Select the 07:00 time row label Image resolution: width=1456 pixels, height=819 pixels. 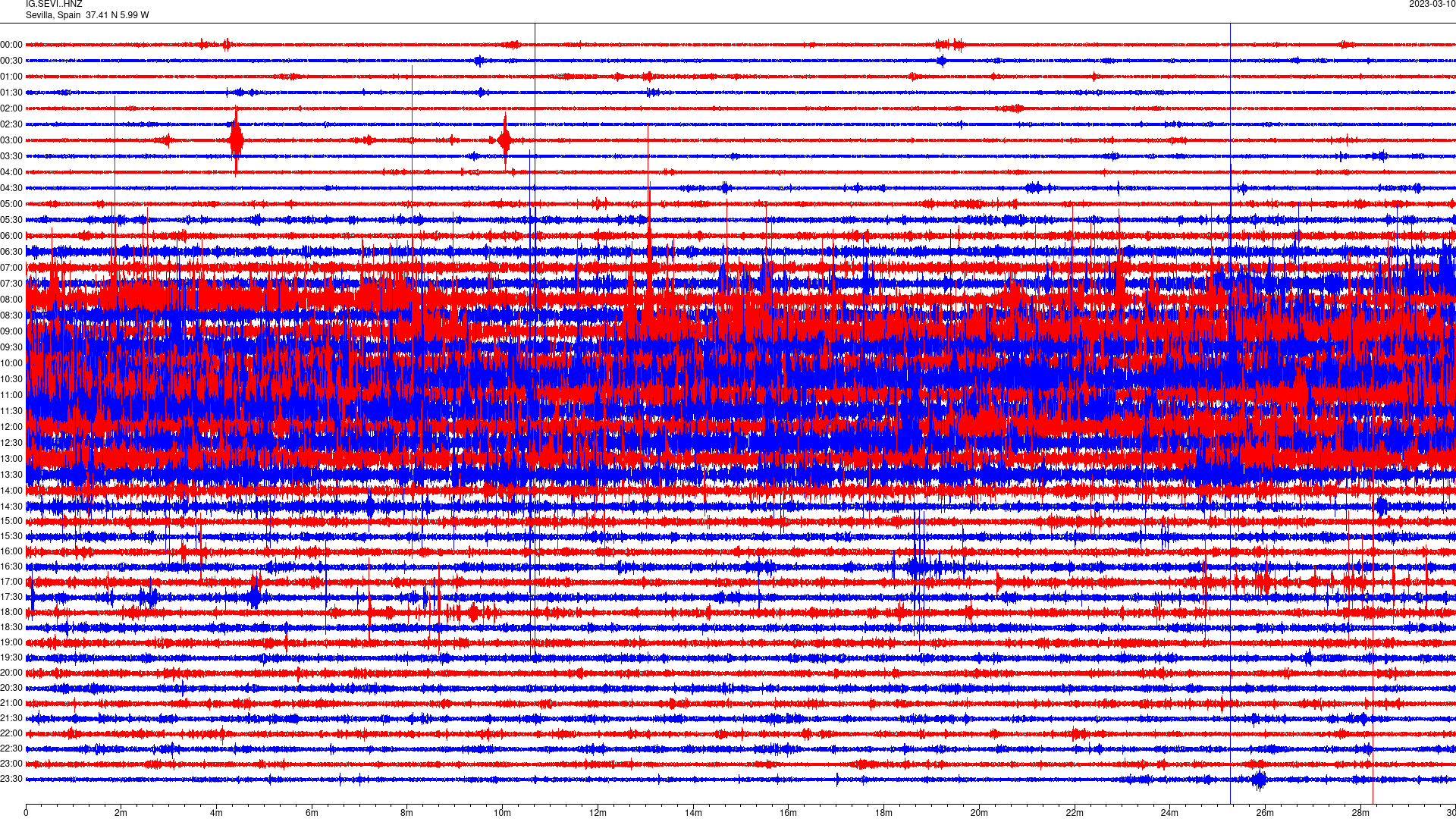[x=11, y=268]
